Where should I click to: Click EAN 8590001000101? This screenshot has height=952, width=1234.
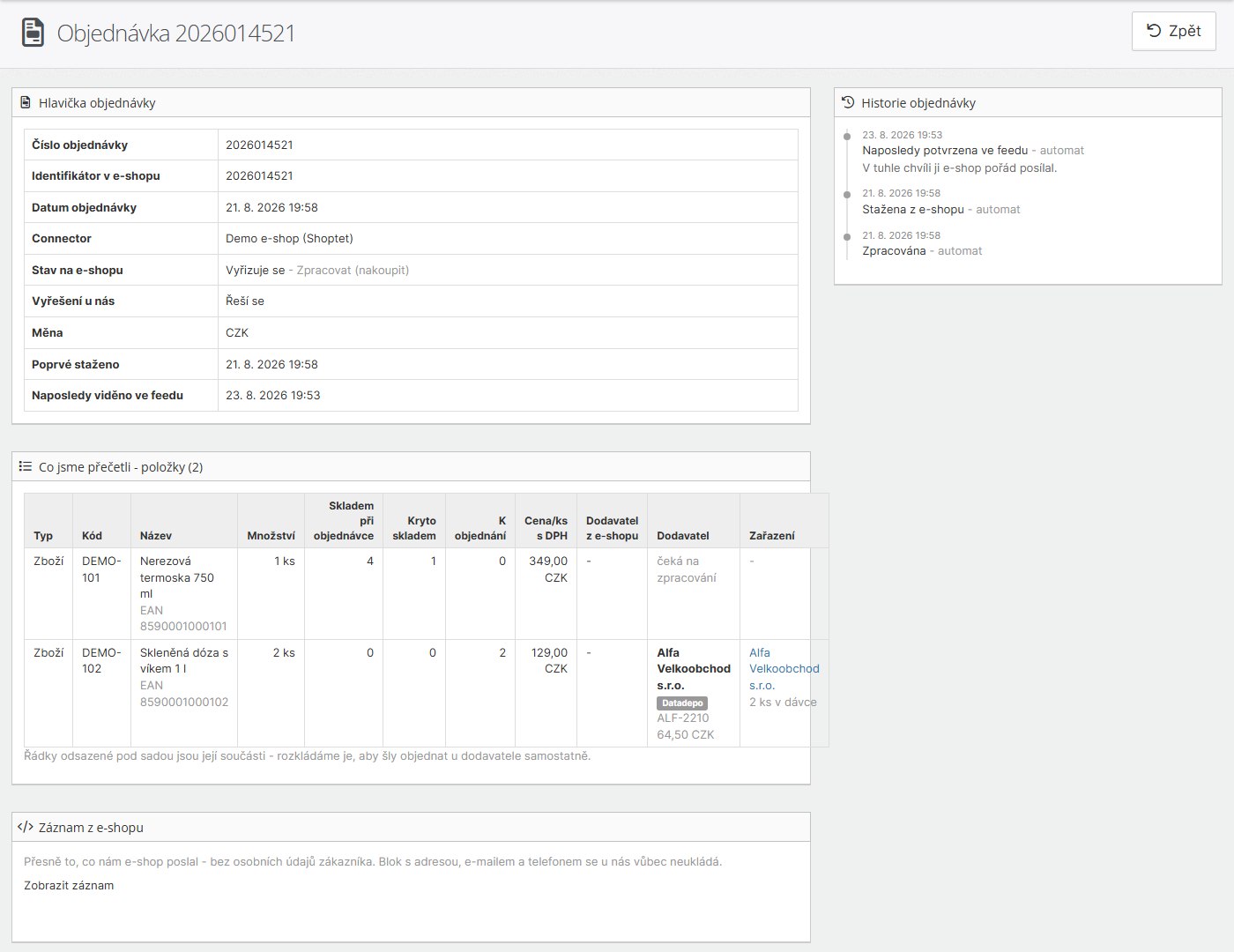[x=183, y=618]
